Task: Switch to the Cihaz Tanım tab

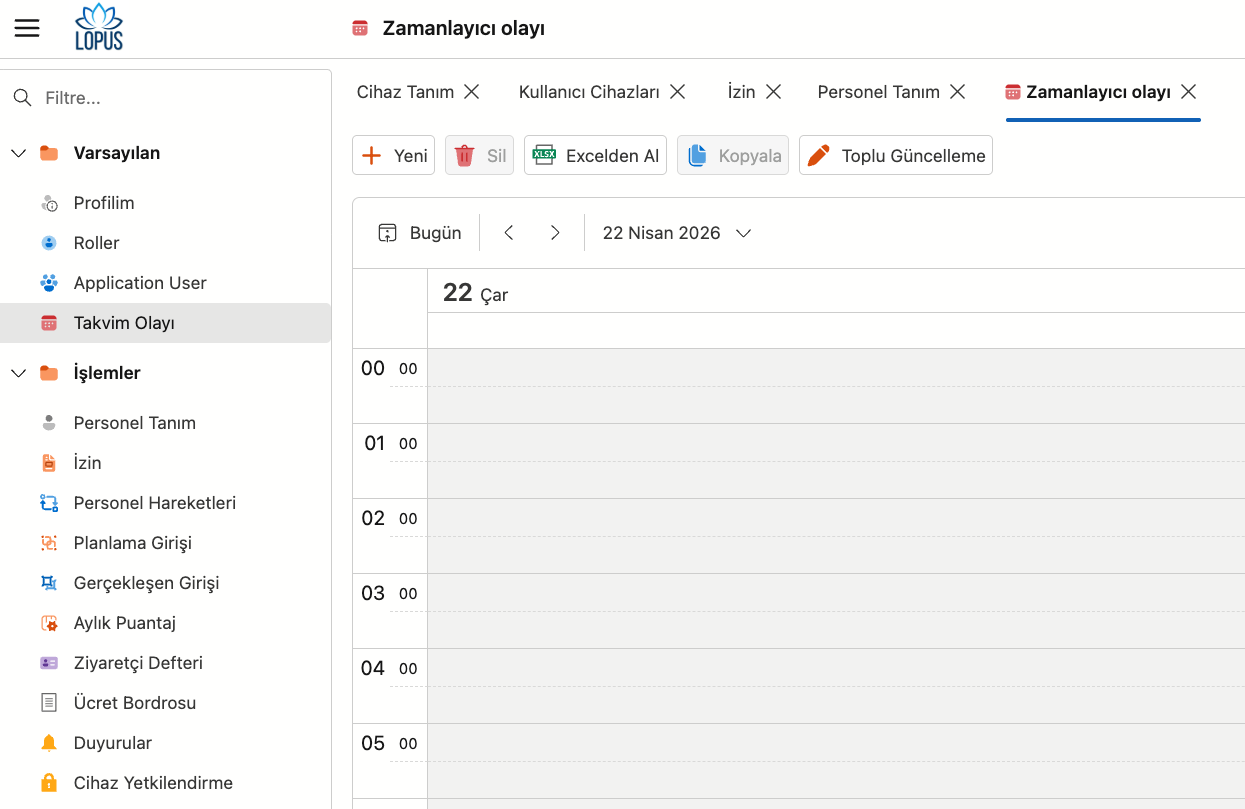Action: click(405, 92)
